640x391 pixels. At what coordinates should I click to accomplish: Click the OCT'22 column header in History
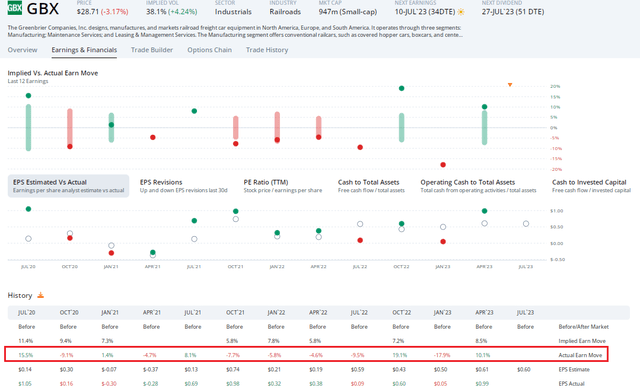[x=401, y=312]
